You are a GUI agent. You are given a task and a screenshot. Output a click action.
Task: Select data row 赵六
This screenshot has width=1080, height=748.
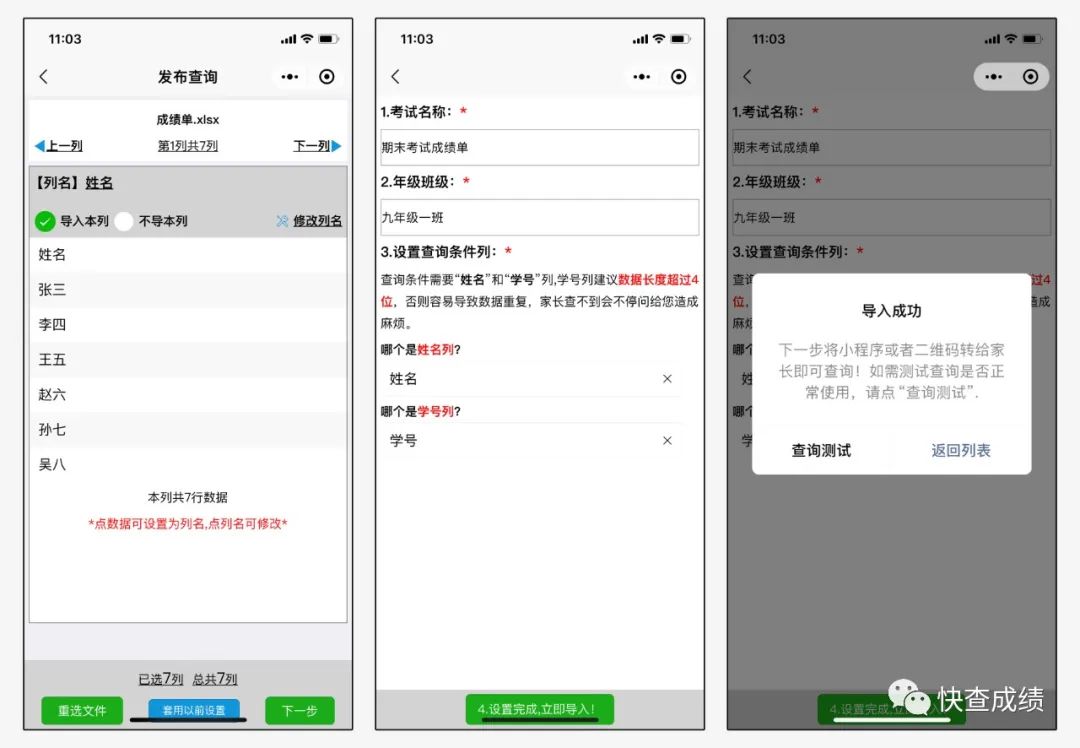[x=188, y=395]
